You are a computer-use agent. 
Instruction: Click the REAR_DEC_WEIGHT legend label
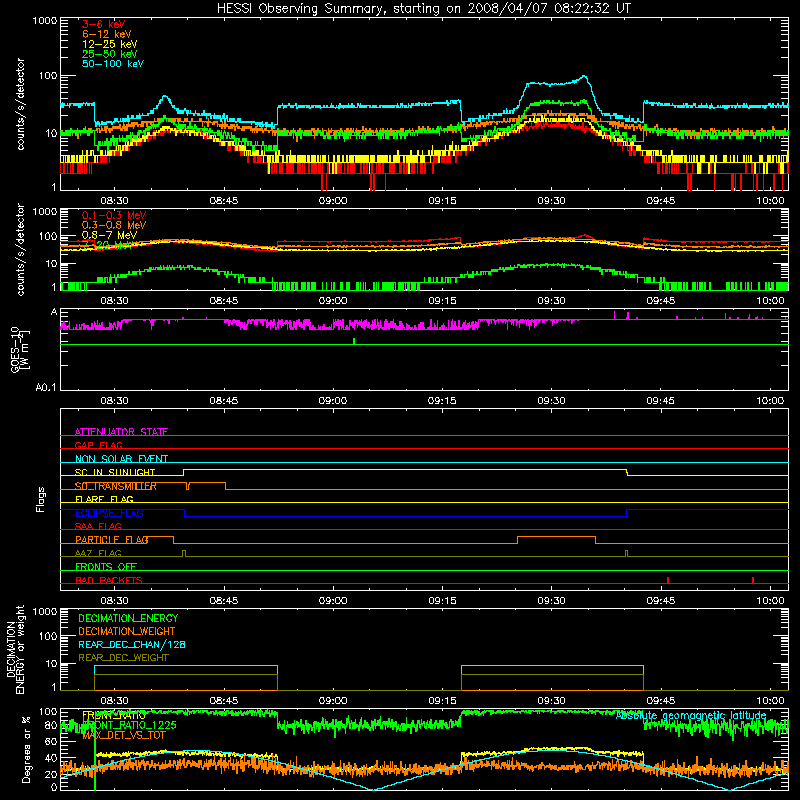click(x=123, y=658)
